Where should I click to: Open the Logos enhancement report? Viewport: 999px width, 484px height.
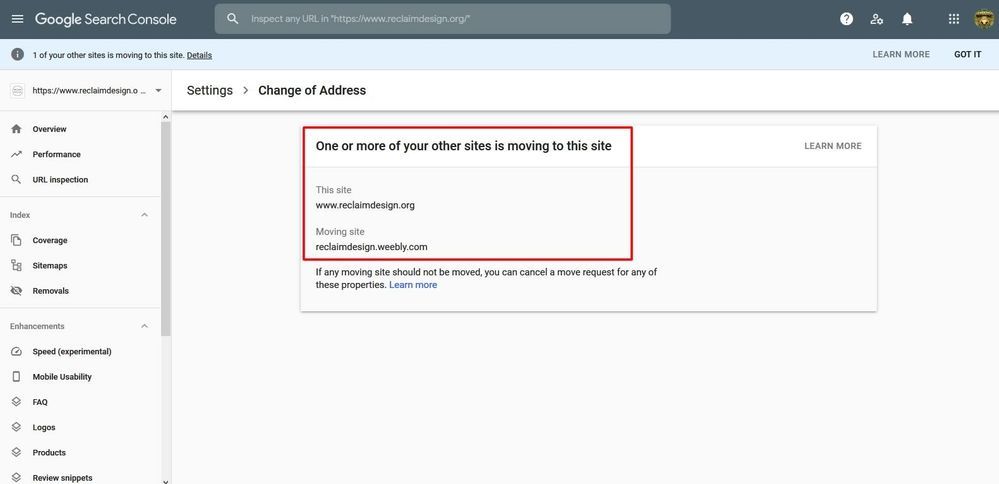pyautogui.click(x=44, y=427)
